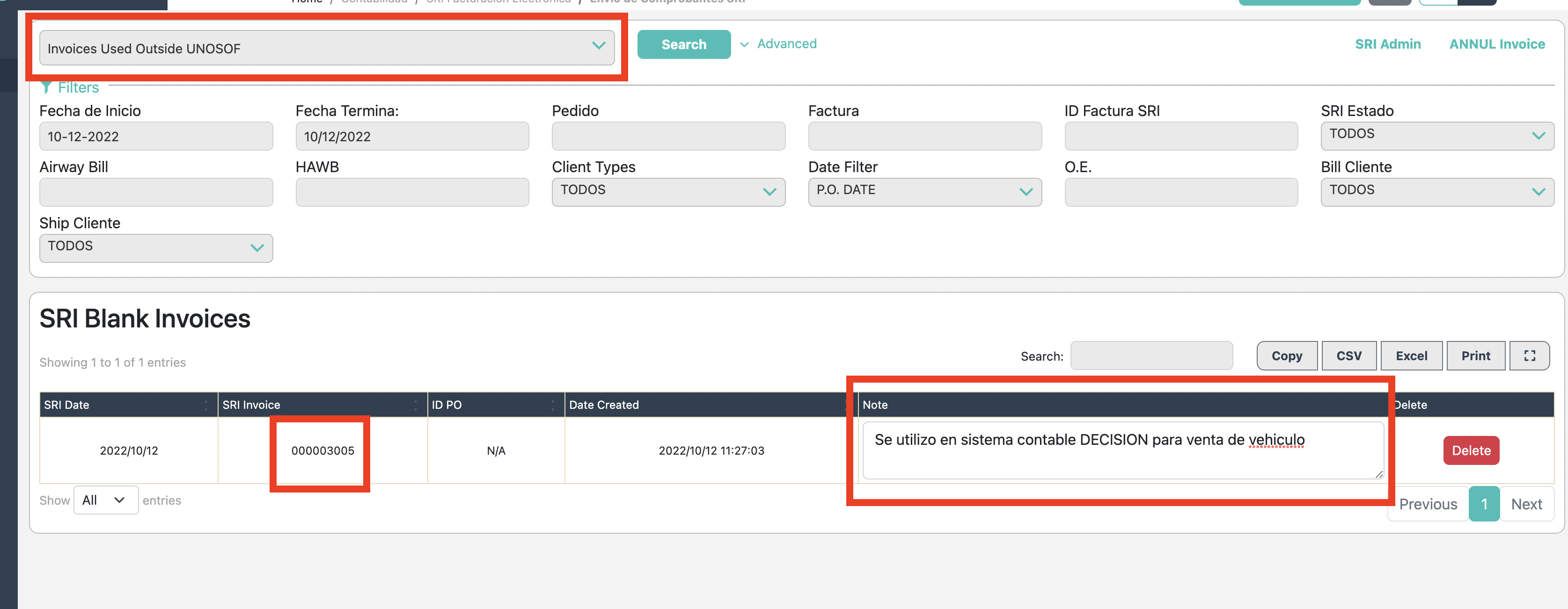Click sort arrows on SRI Date column
Image resolution: width=1568 pixels, height=609 pixels.
(206, 405)
